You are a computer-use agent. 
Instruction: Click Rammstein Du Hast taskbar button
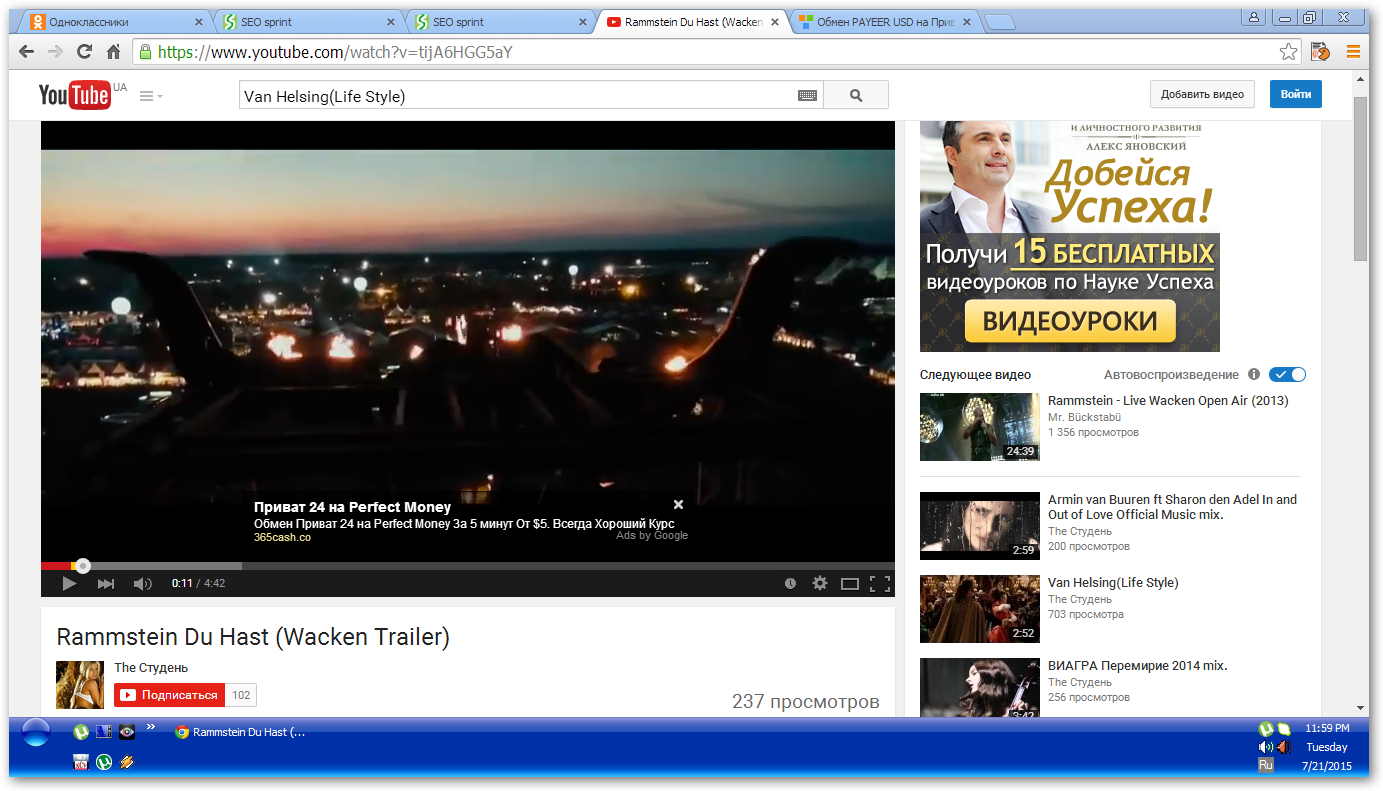click(240, 732)
